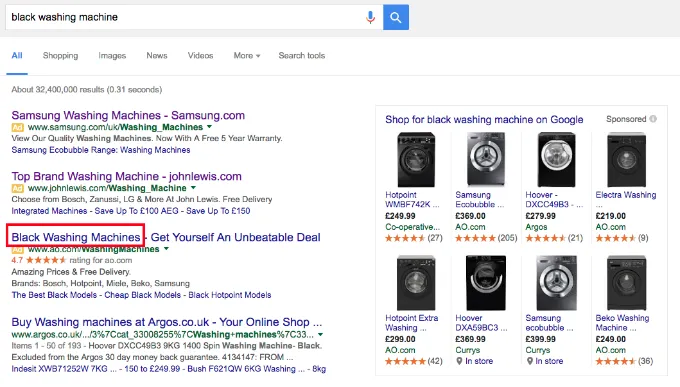The image size is (680, 387).
Task: Click the Hotpoint Extra (42) review stars
Action: (405, 361)
